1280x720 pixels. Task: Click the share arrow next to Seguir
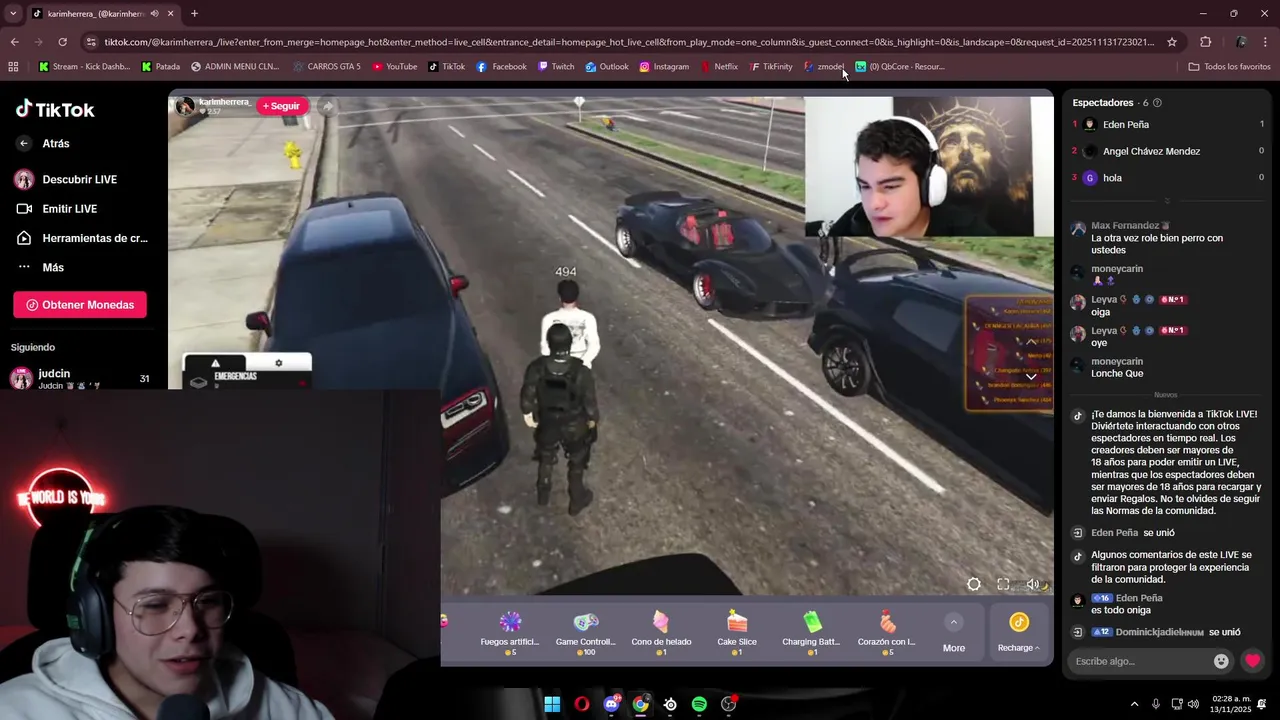tap(327, 106)
